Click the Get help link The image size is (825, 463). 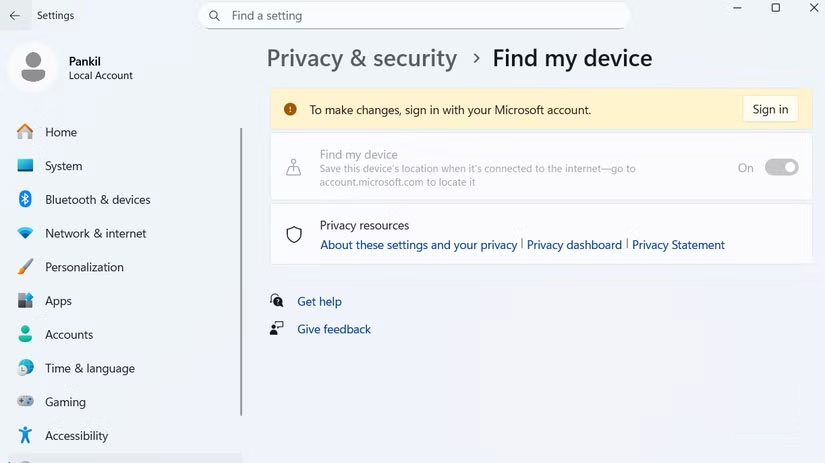point(319,302)
